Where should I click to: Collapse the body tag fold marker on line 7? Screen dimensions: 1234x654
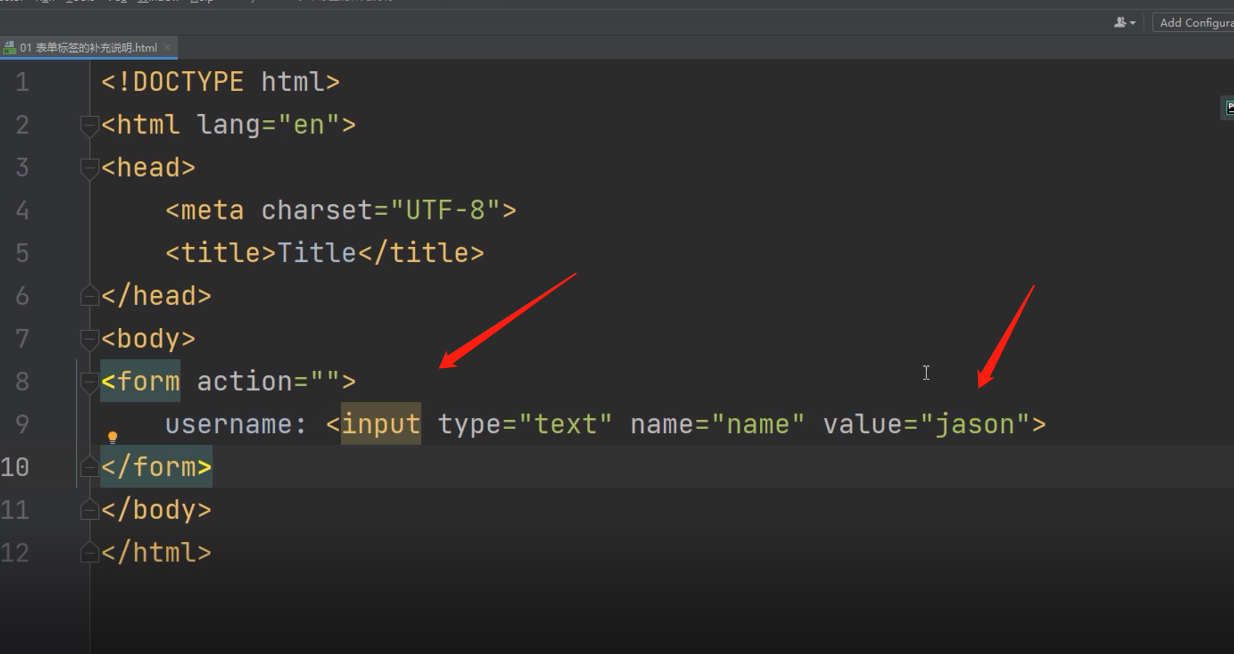pos(89,339)
